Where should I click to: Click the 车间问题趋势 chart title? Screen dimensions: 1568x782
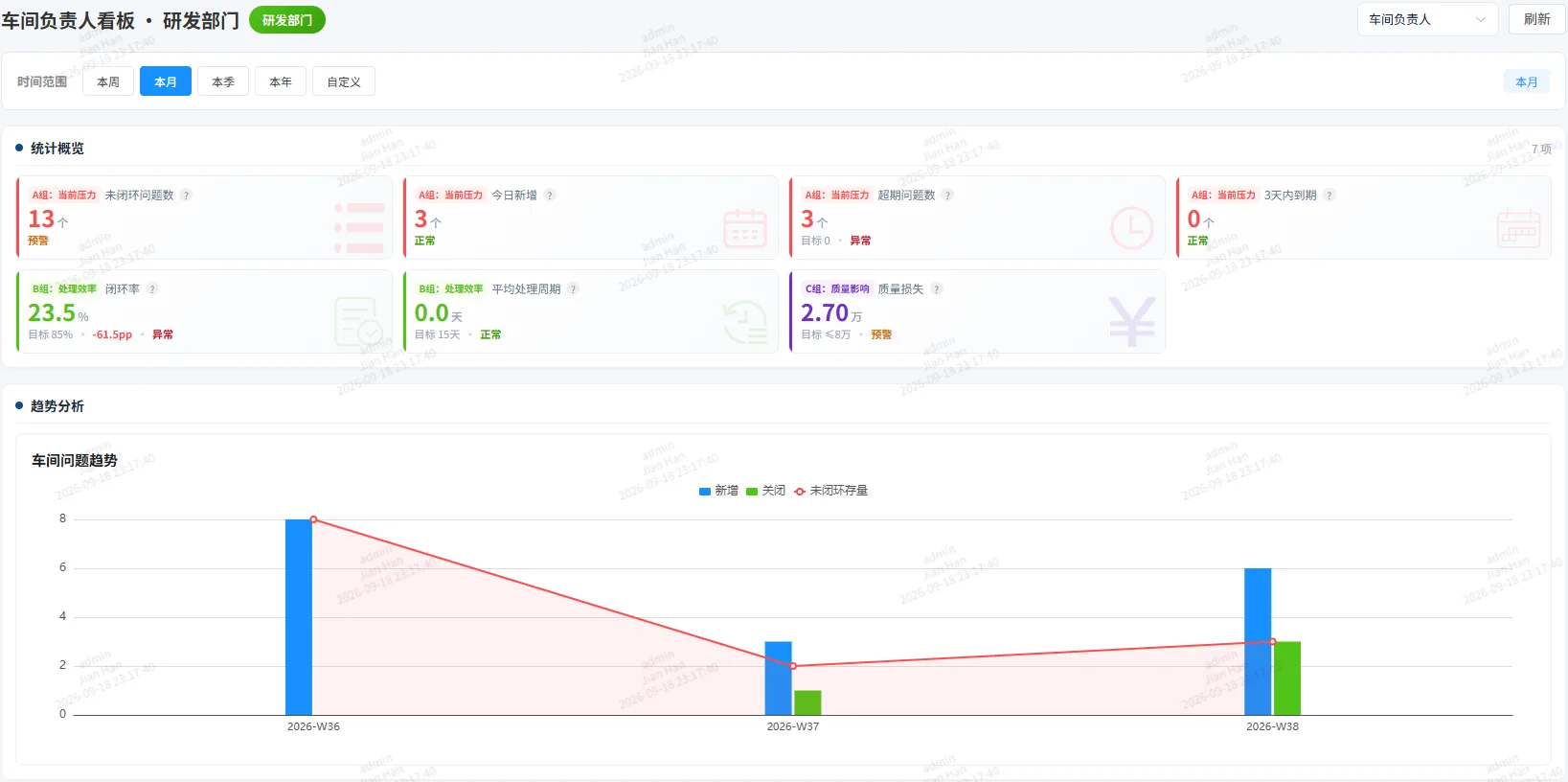click(x=75, y=461)
